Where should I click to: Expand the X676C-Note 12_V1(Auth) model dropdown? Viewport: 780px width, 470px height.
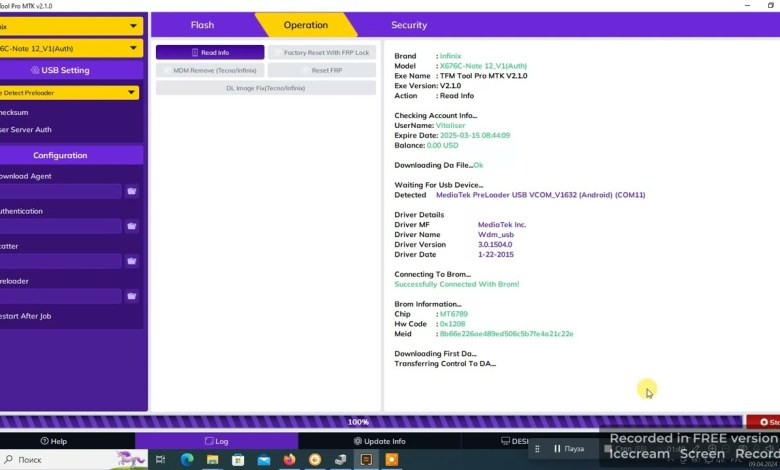pyautogui.click(x=71, y=48)
